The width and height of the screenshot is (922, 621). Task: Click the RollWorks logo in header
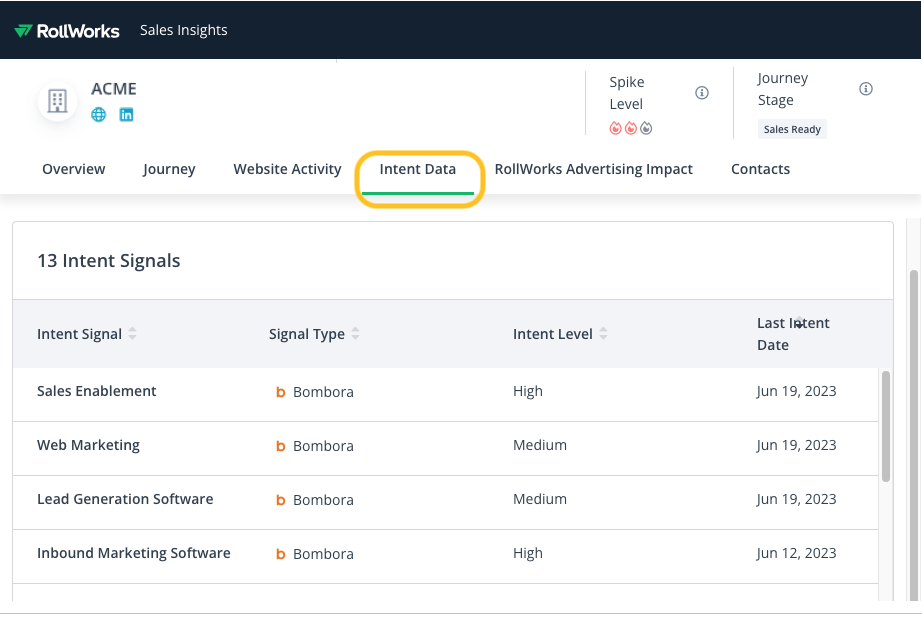67,30
